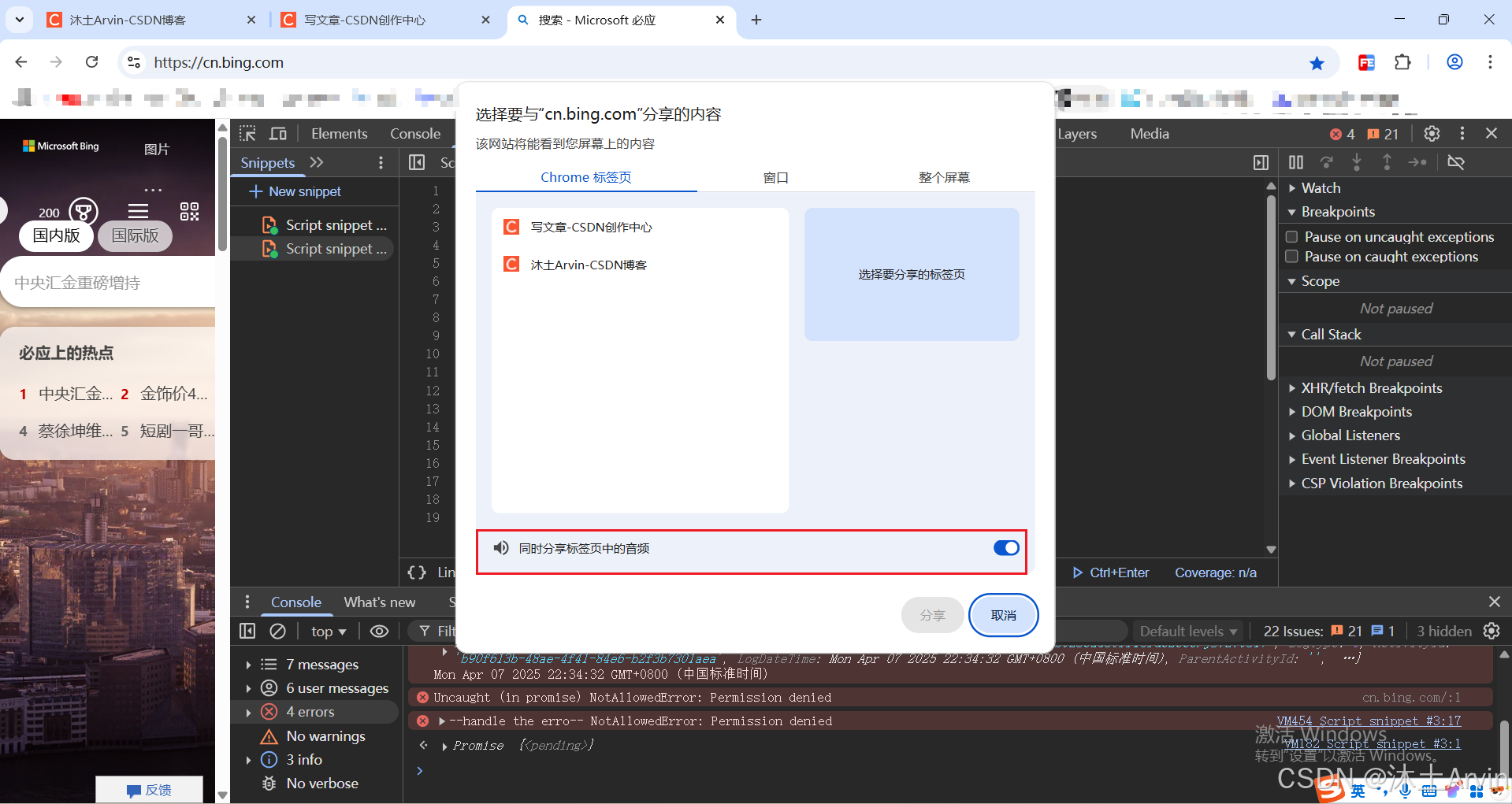Viewport: 1512px width, 804px height.
Task: Close the console drawer
Action: click(1494, 602)
